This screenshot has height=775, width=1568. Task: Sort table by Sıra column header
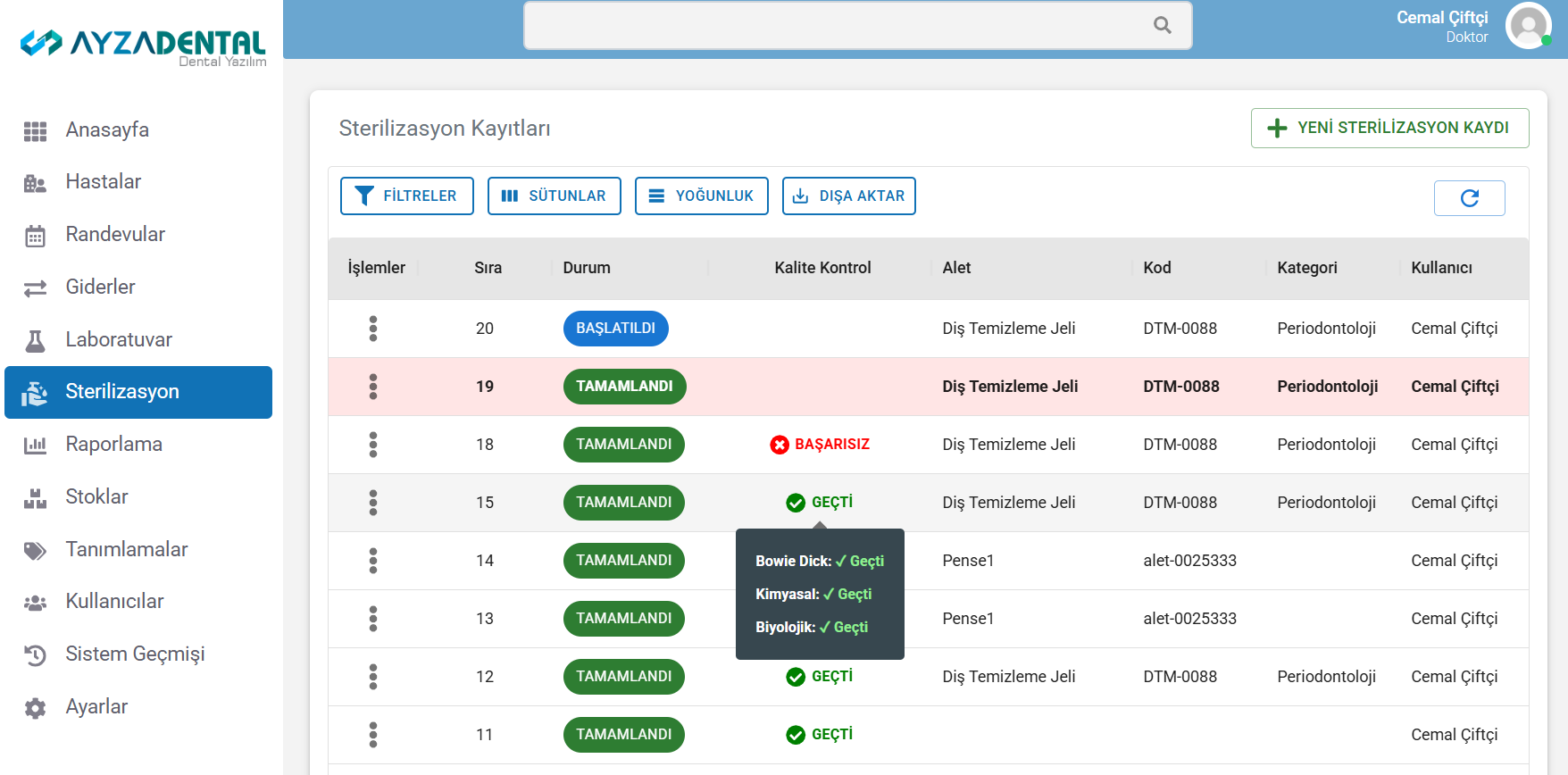488,268
